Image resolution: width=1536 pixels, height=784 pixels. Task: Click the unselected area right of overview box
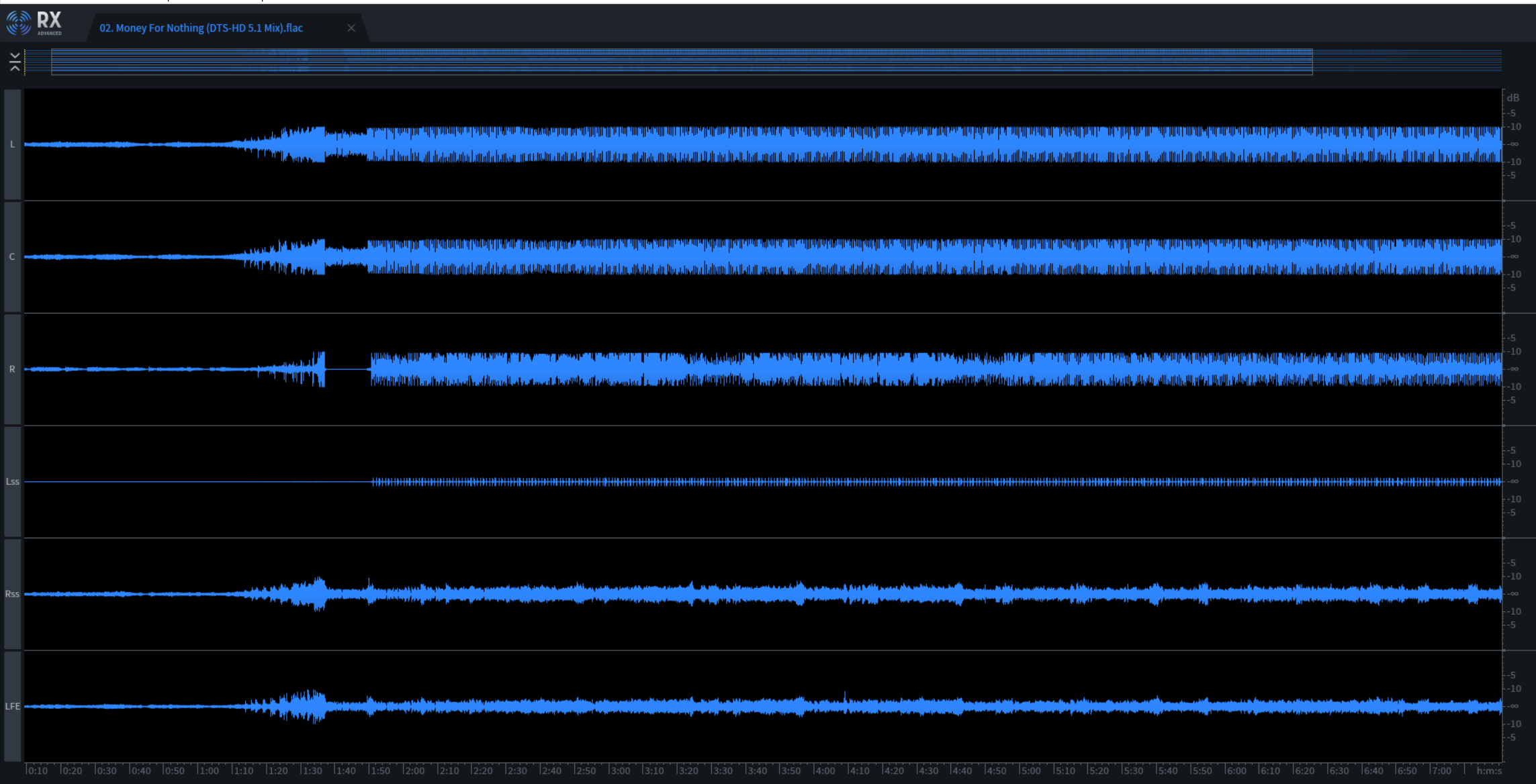[x=1407, y=62]
